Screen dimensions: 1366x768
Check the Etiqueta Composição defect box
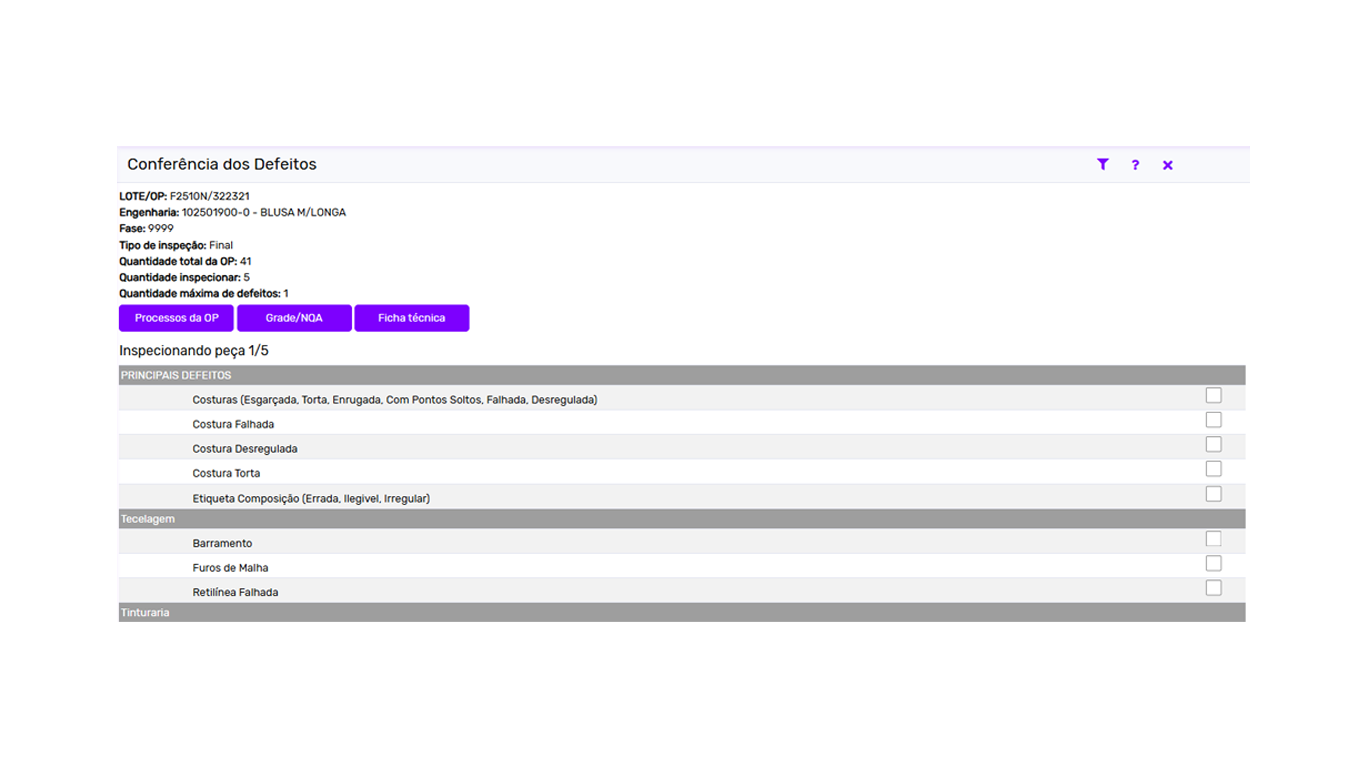click(1213, 494)
